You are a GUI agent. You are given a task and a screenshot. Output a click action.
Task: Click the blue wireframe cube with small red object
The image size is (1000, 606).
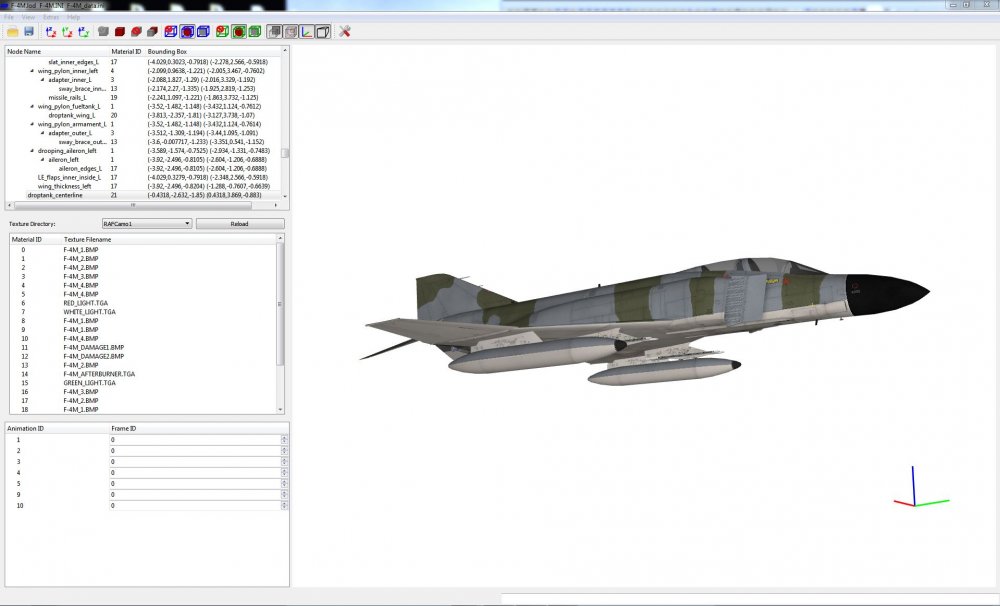[x=170, y=31]
